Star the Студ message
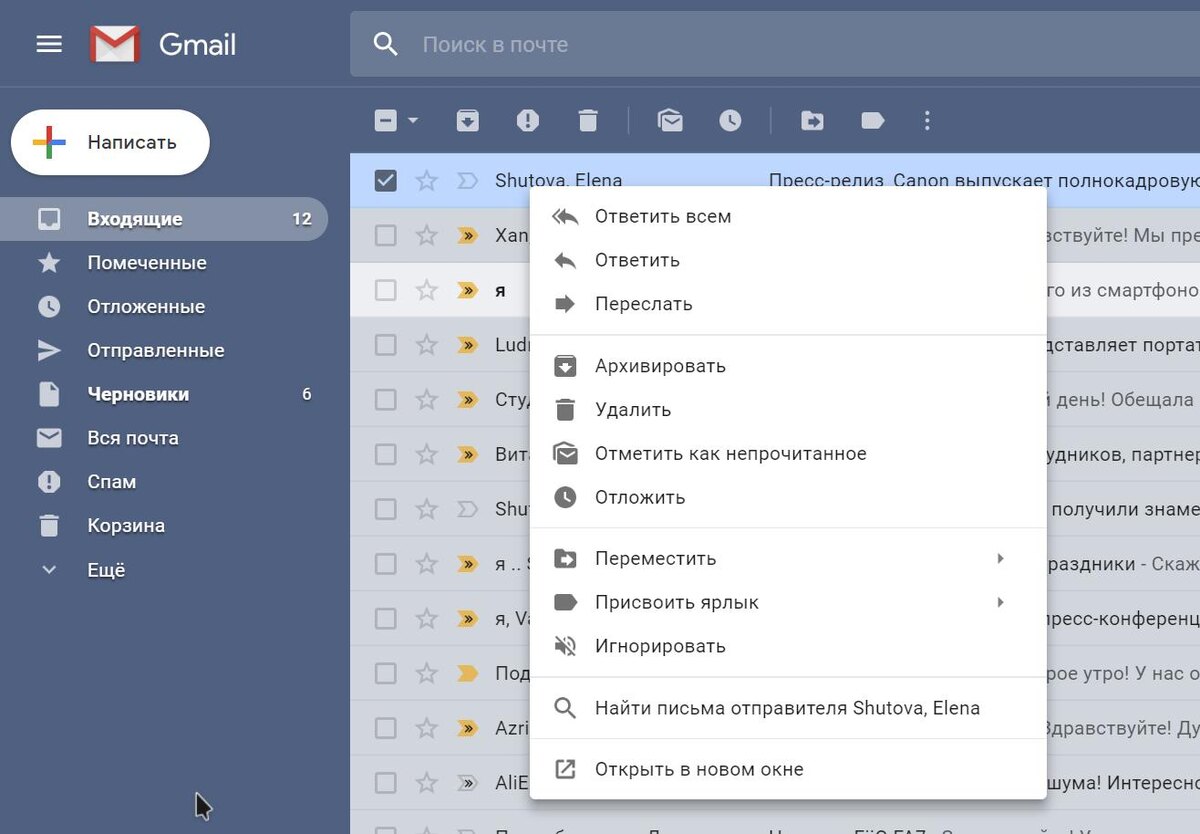The width and height of the screenshot is (1200, 834). pos(427,399)
